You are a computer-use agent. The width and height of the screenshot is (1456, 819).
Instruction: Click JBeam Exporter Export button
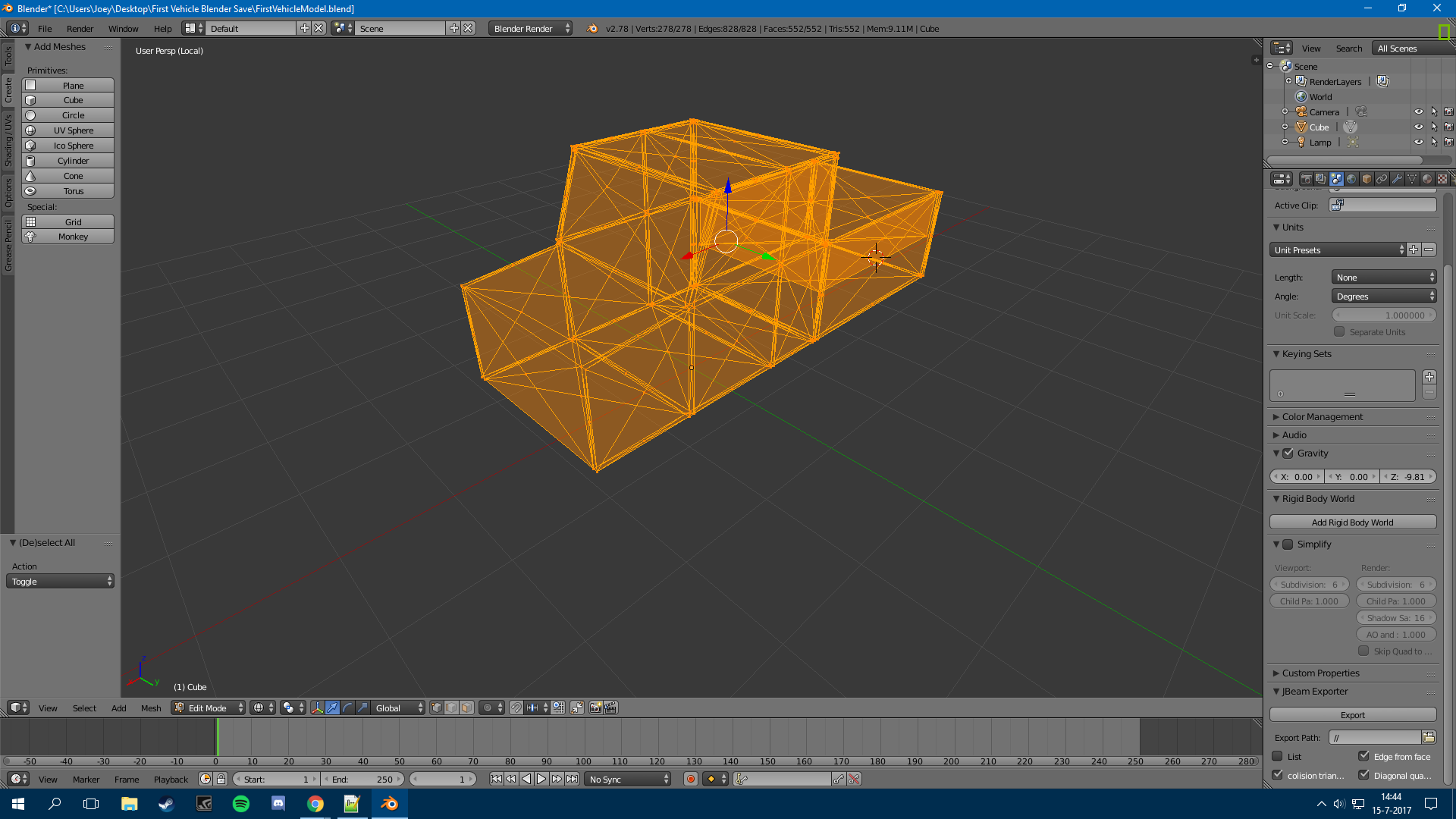pyautogui.click(x=1353, y=714)
